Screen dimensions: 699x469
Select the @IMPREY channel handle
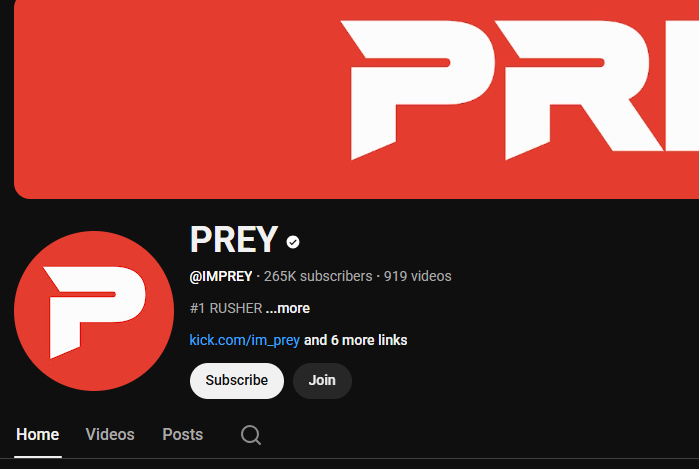[221, 276]
